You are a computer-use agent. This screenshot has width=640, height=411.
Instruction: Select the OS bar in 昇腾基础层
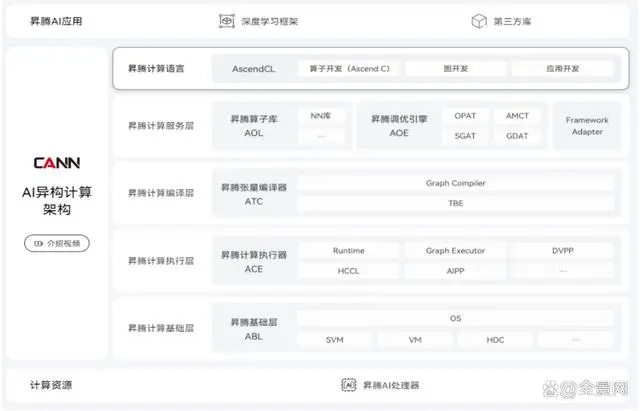pyautogui.click(x=454, y=319)
